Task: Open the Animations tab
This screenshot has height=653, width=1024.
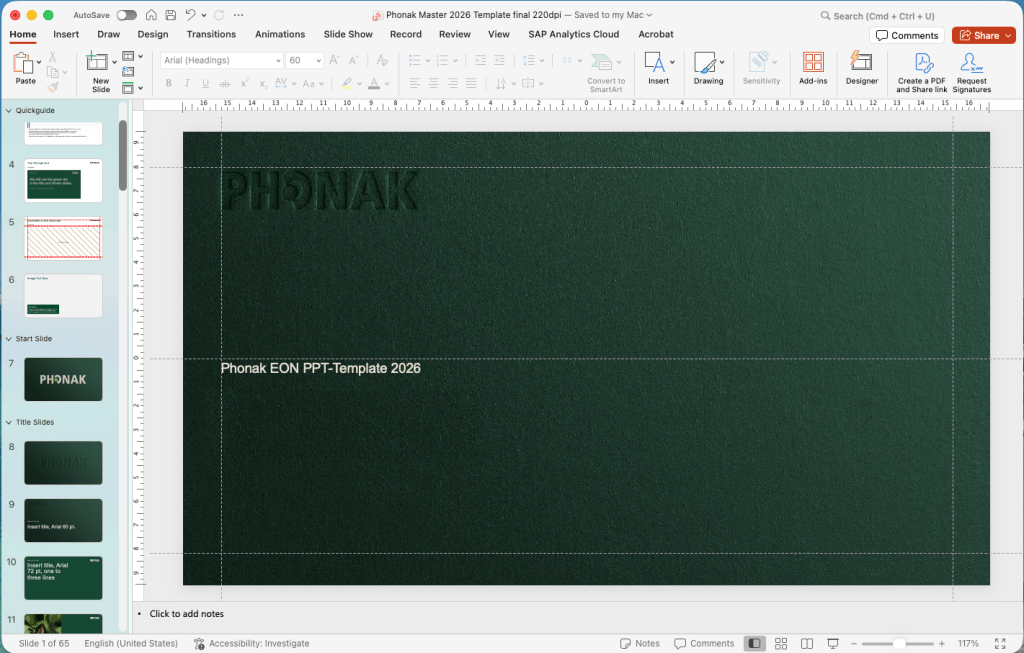Action: [280, 34]
